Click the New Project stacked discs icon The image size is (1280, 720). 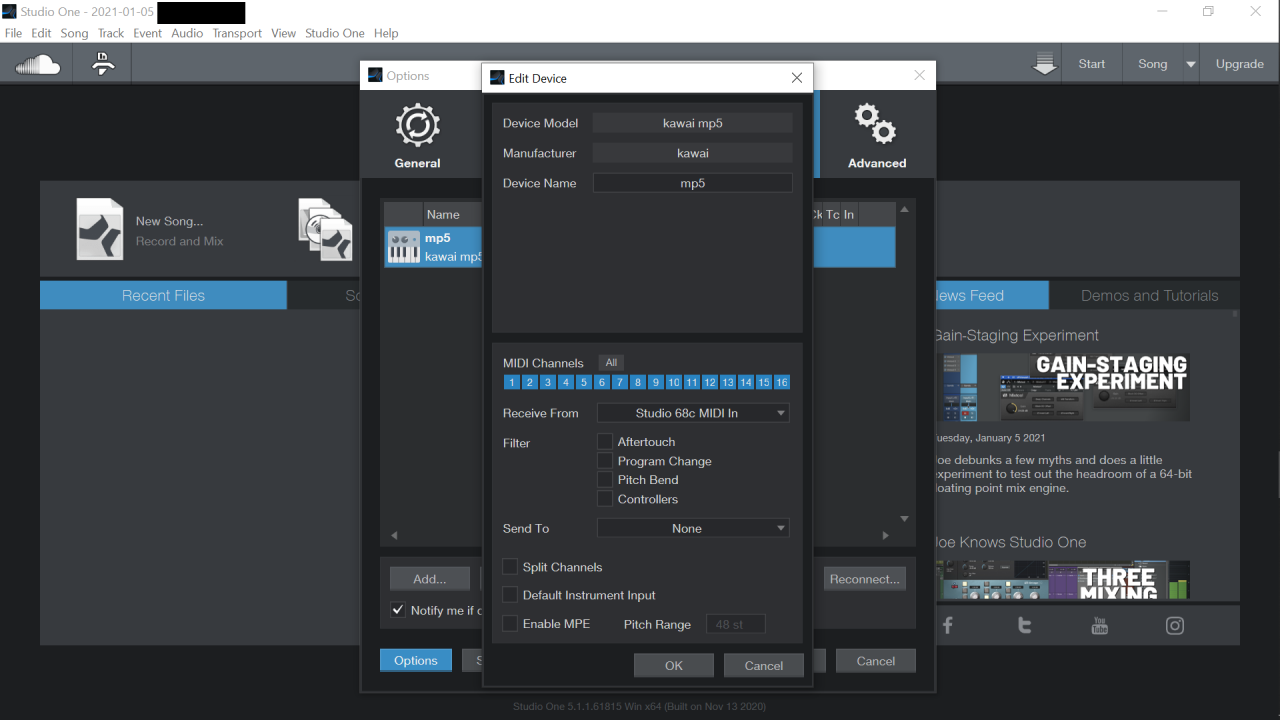point(325,229)
